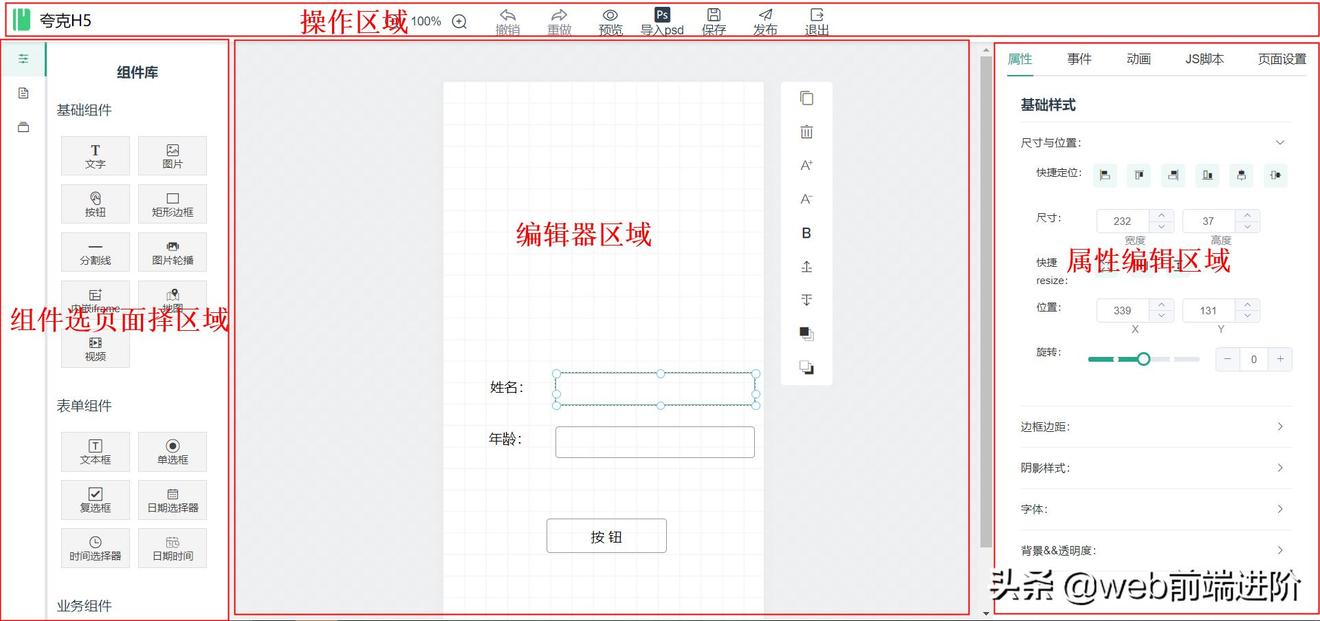Open page preview with the 预览 eye
The height and width of the screenshot is (621, 1320).
point(610,21)
